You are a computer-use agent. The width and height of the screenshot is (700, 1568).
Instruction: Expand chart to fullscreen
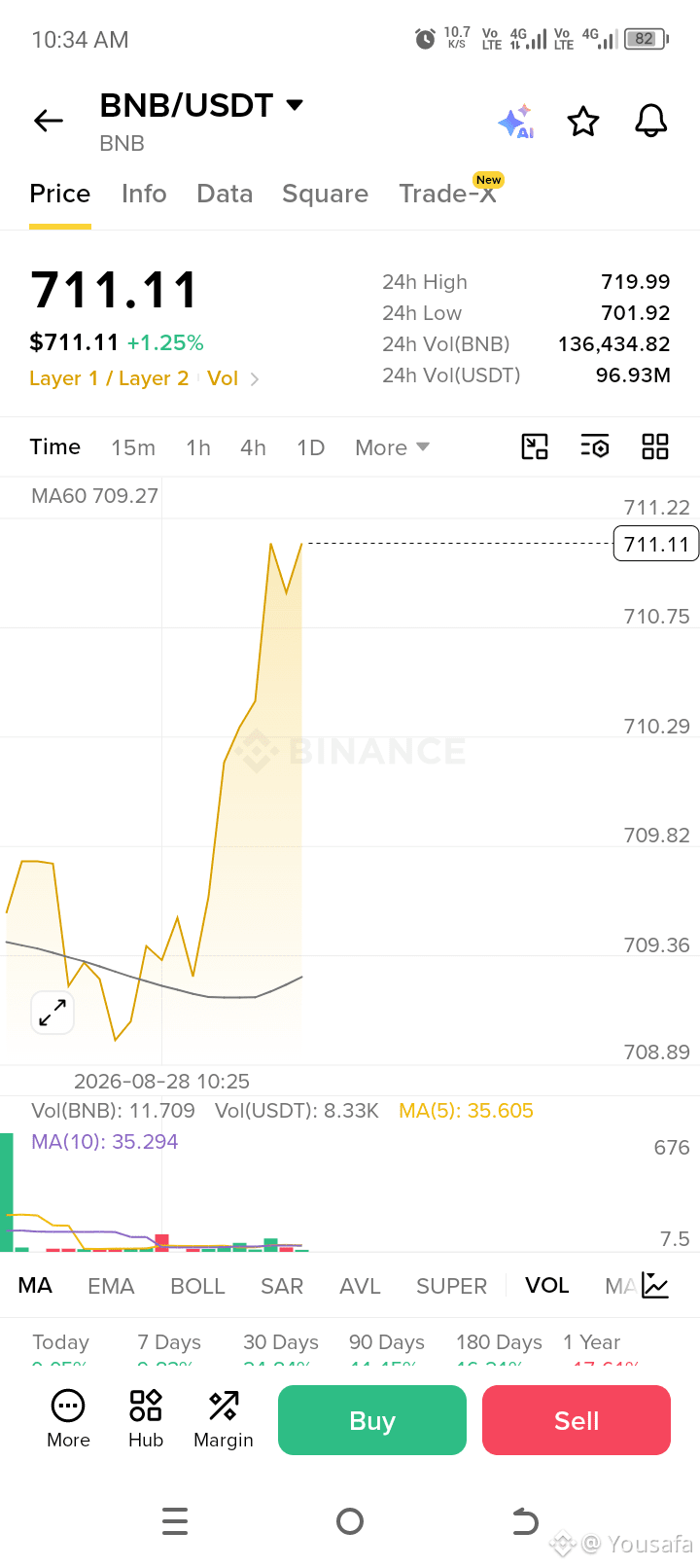[x=52, y=1013]
